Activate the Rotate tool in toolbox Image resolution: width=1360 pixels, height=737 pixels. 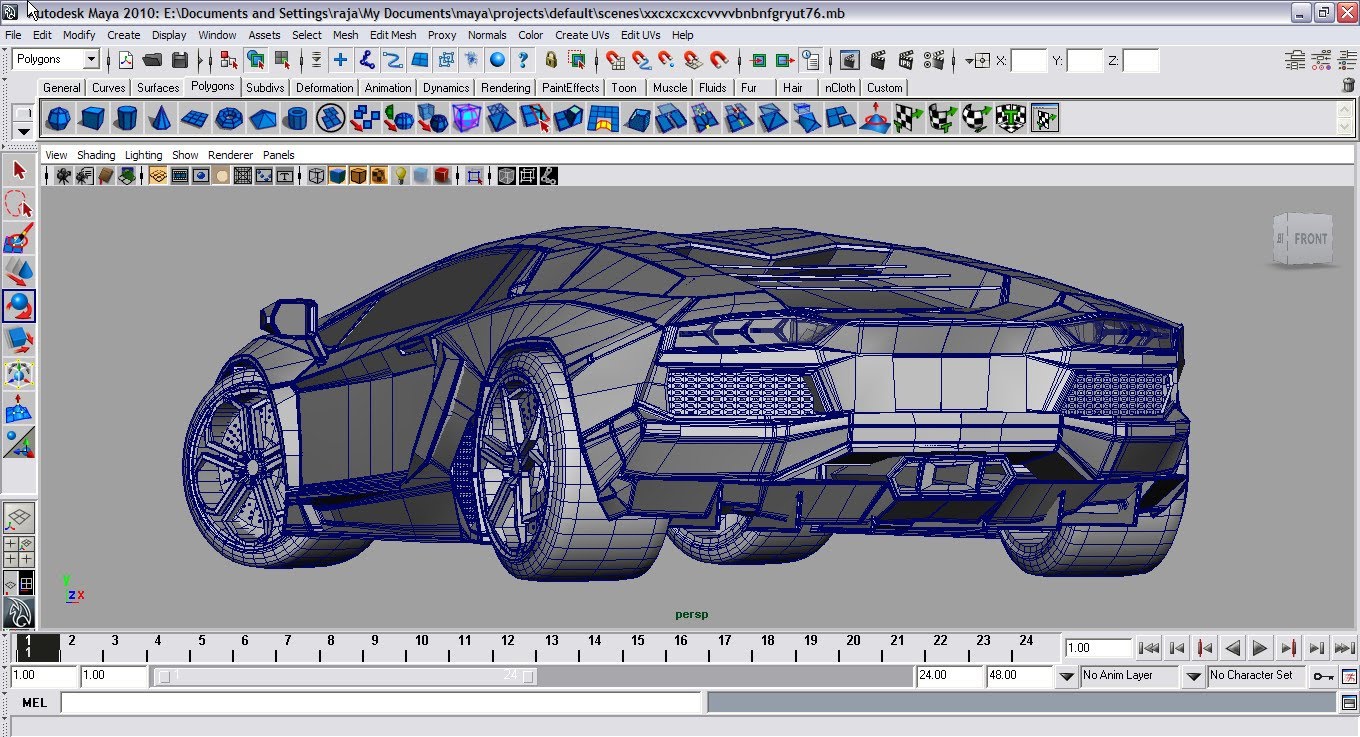coord(19,306)
